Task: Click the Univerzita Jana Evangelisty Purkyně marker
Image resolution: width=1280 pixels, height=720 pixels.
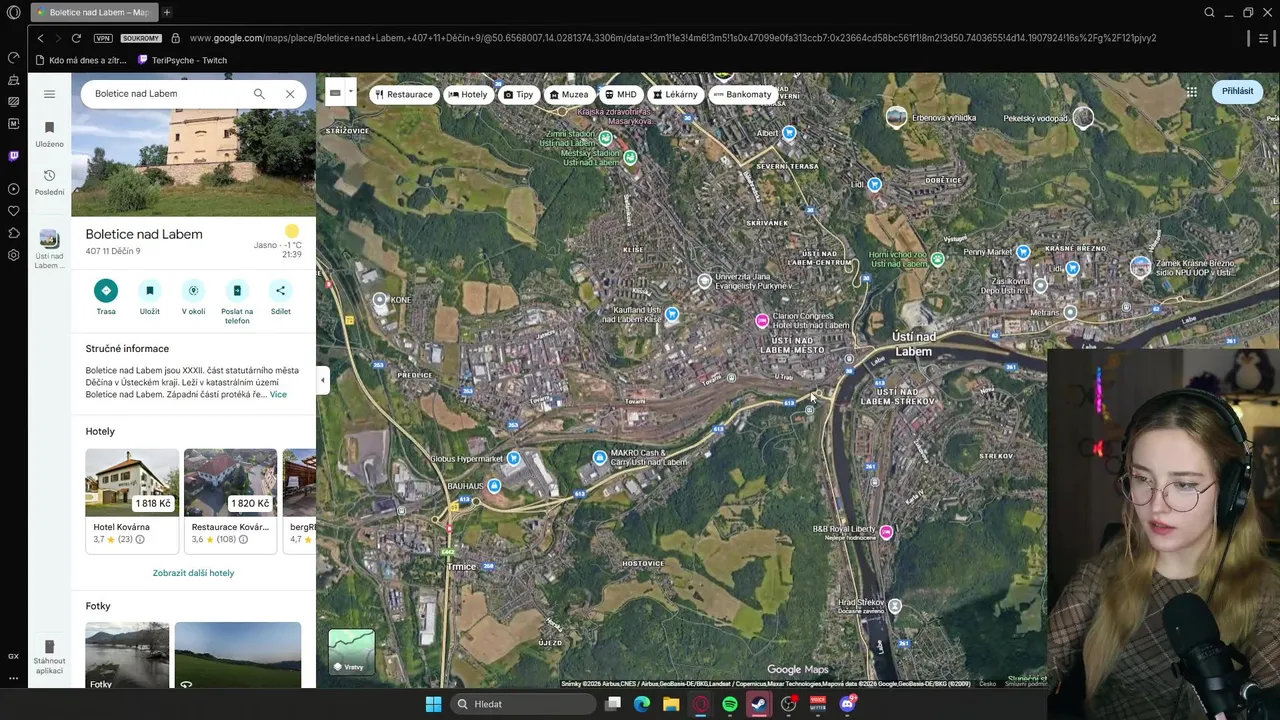Action: (705, 281)
